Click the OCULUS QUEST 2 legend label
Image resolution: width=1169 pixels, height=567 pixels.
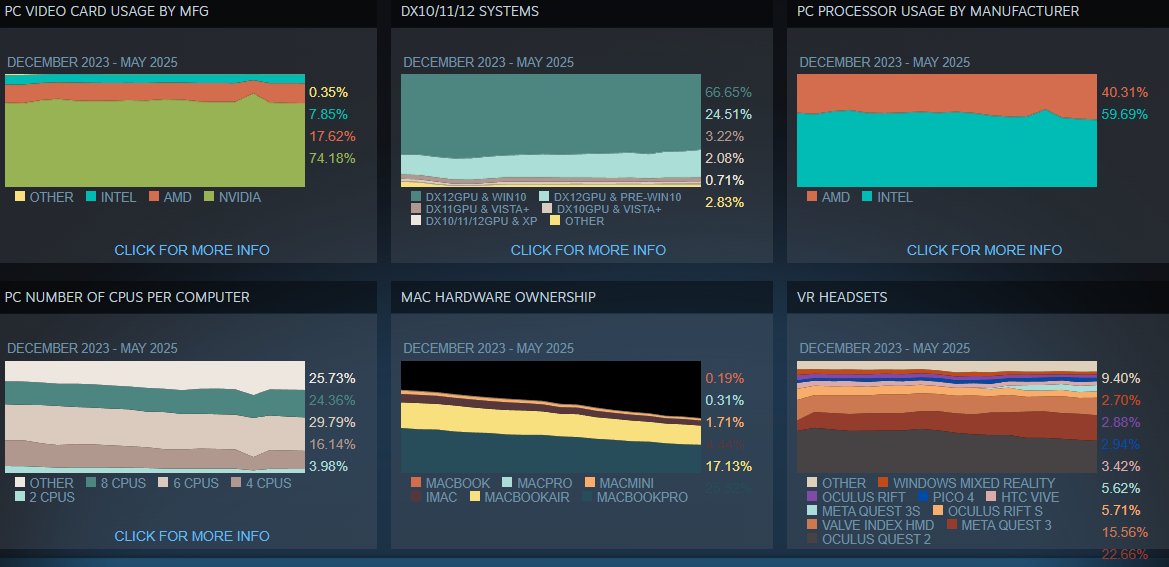click(876, 540)
